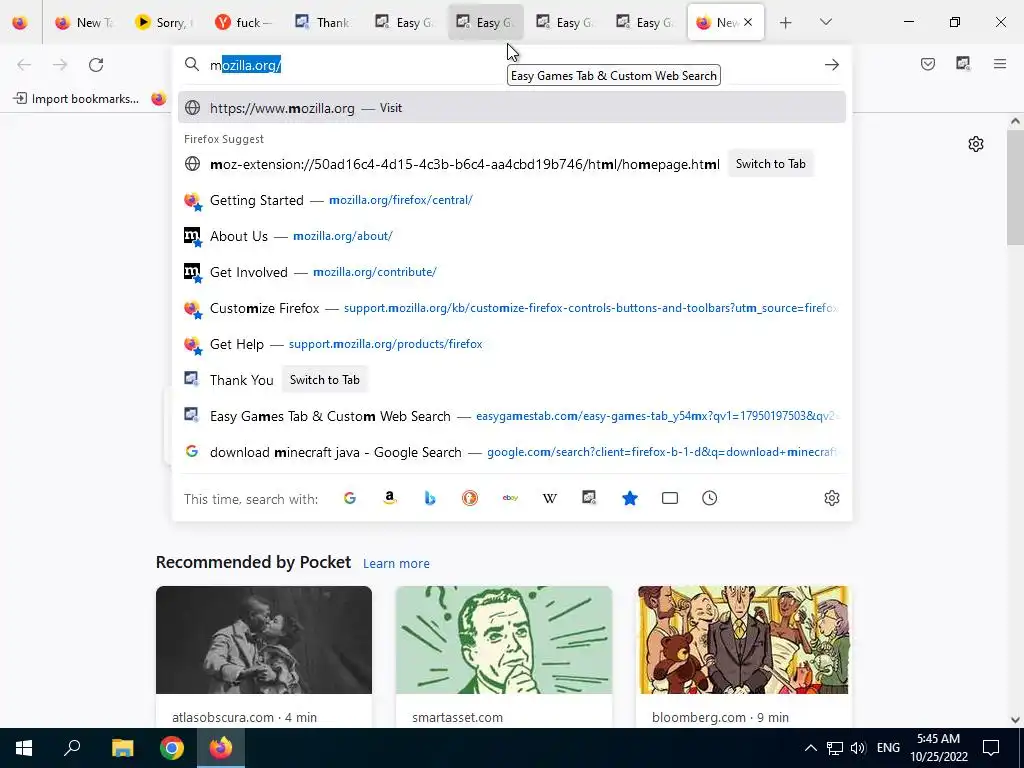This screenshot has height=768, width=1024.
Task: Open ENG language indicator in tray
Action: [888, 748]
